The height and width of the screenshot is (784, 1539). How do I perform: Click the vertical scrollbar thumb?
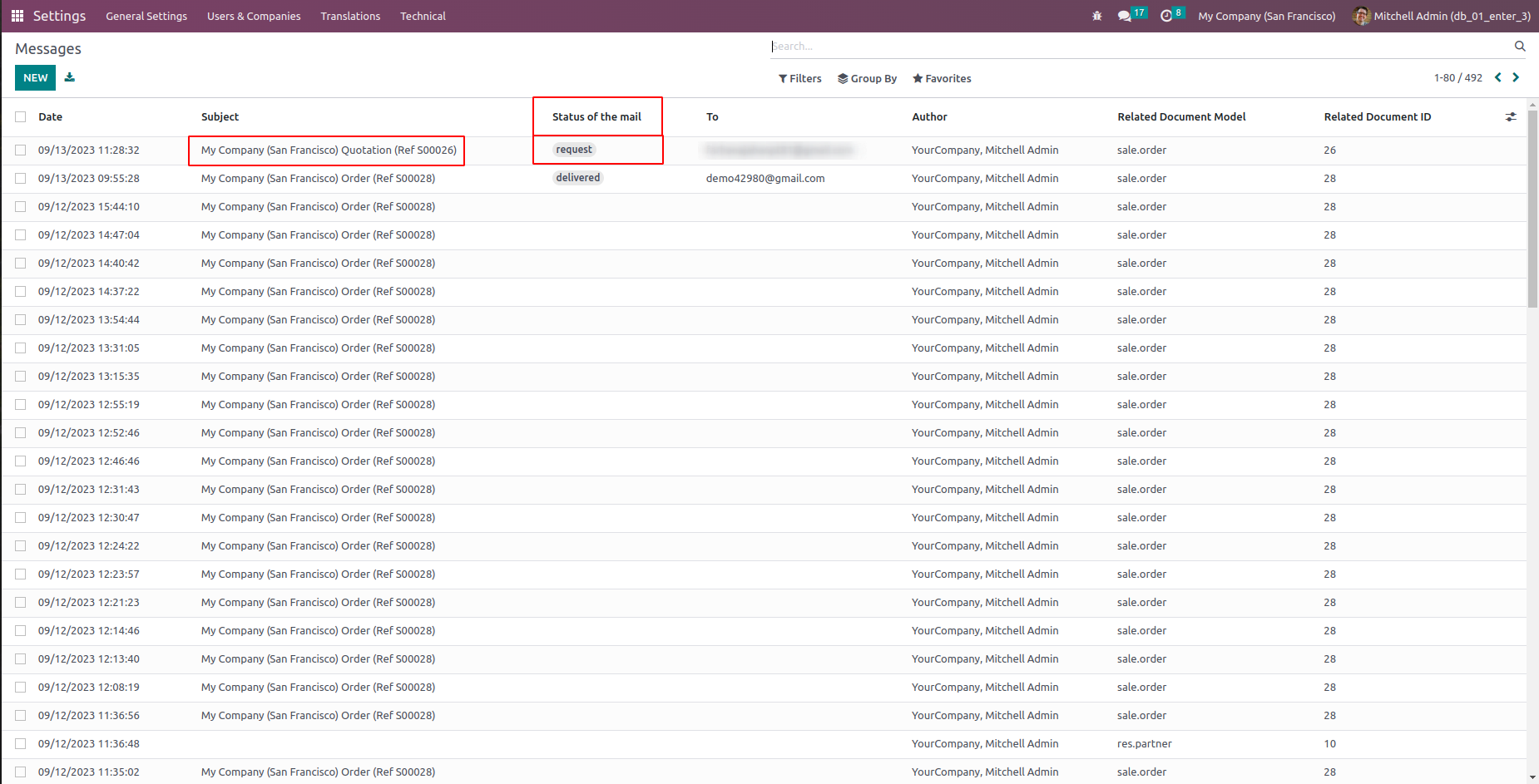click(1532, 209)
